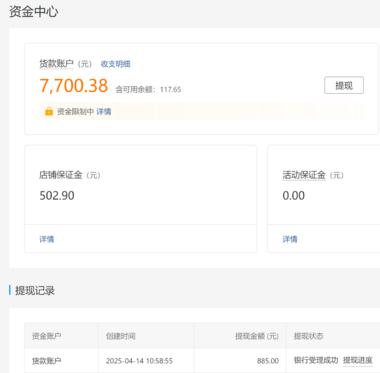The width and height of the screenshot is (380, 373).
Task: Click the 885.00 withdrawal amount cell
Action: pyautogui.click(x=268, y=361)
